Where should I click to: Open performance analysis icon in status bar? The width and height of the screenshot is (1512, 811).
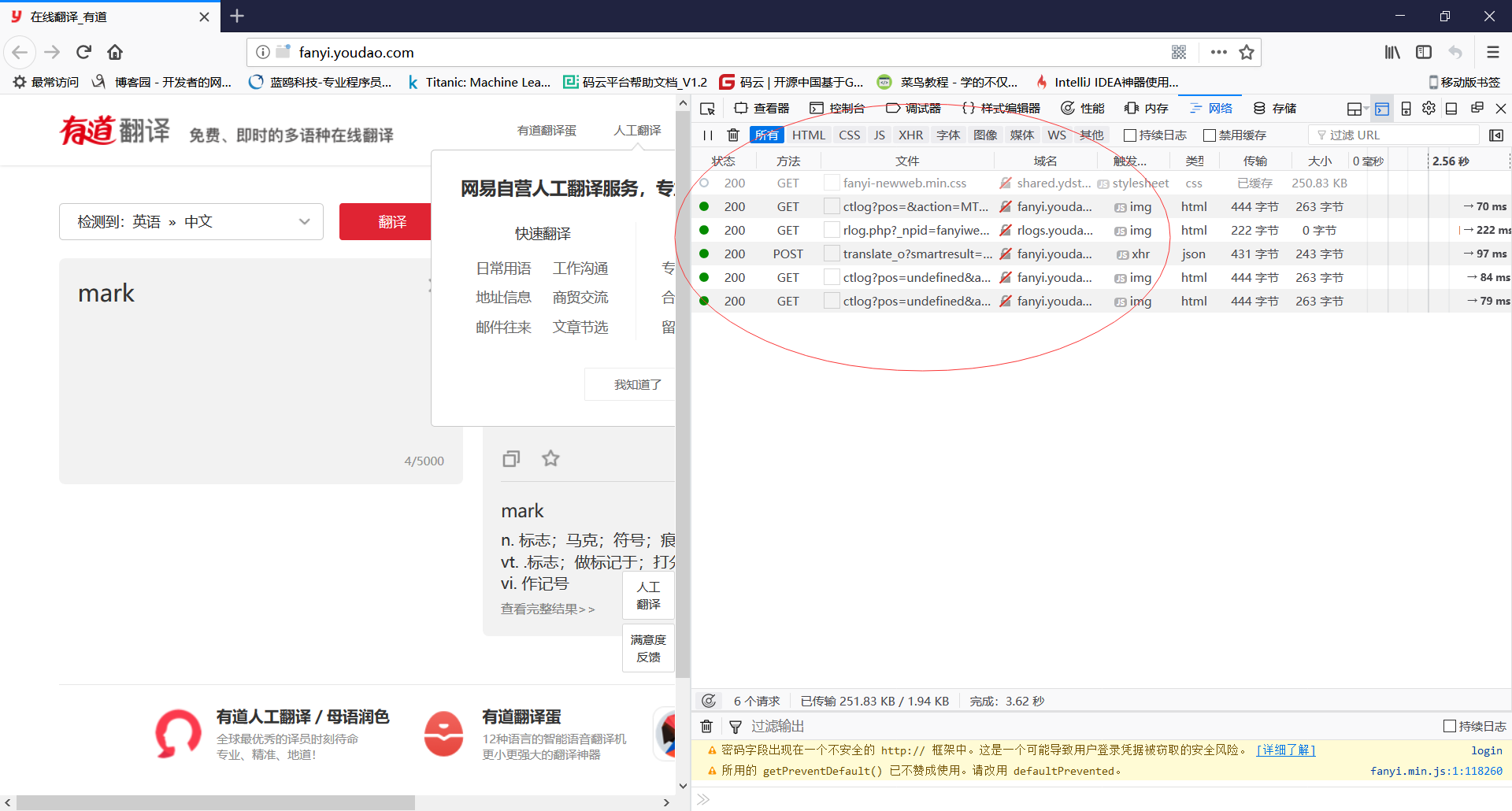709,701
